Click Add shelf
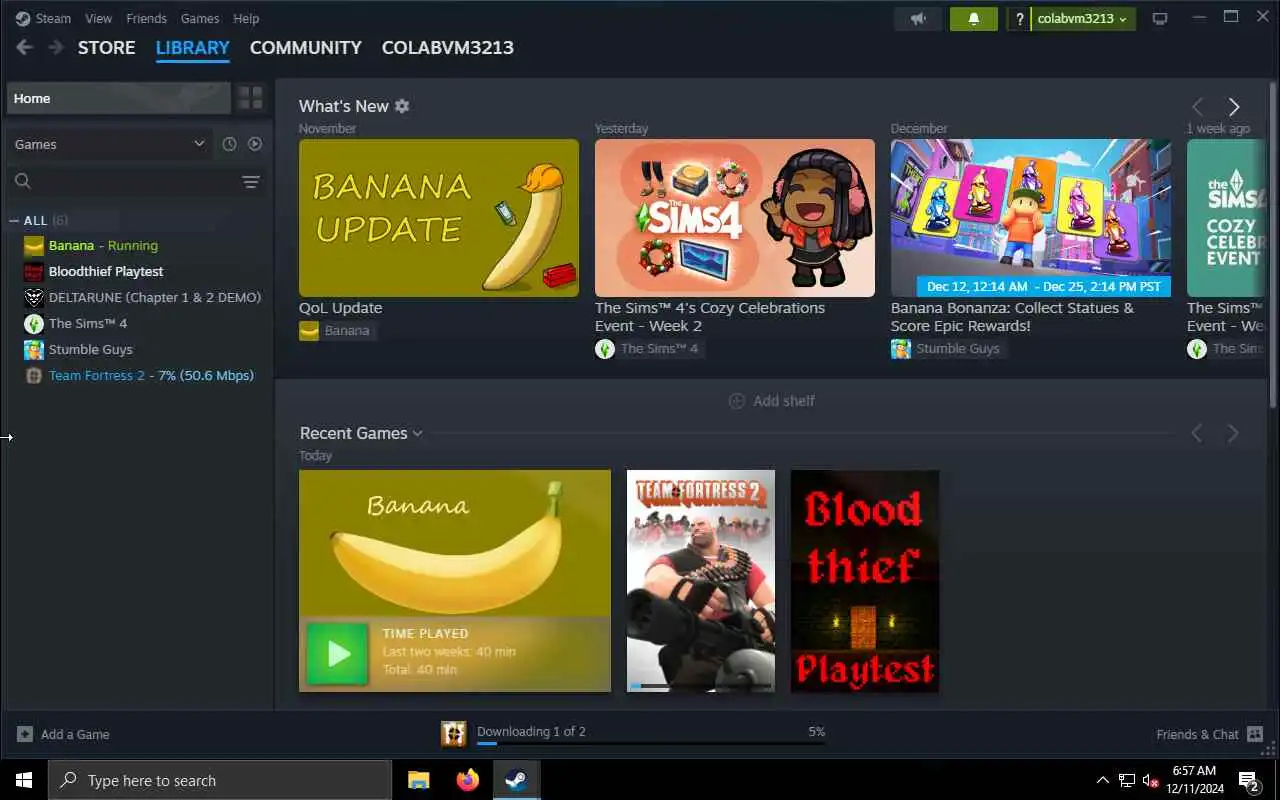 coord(772,401)
